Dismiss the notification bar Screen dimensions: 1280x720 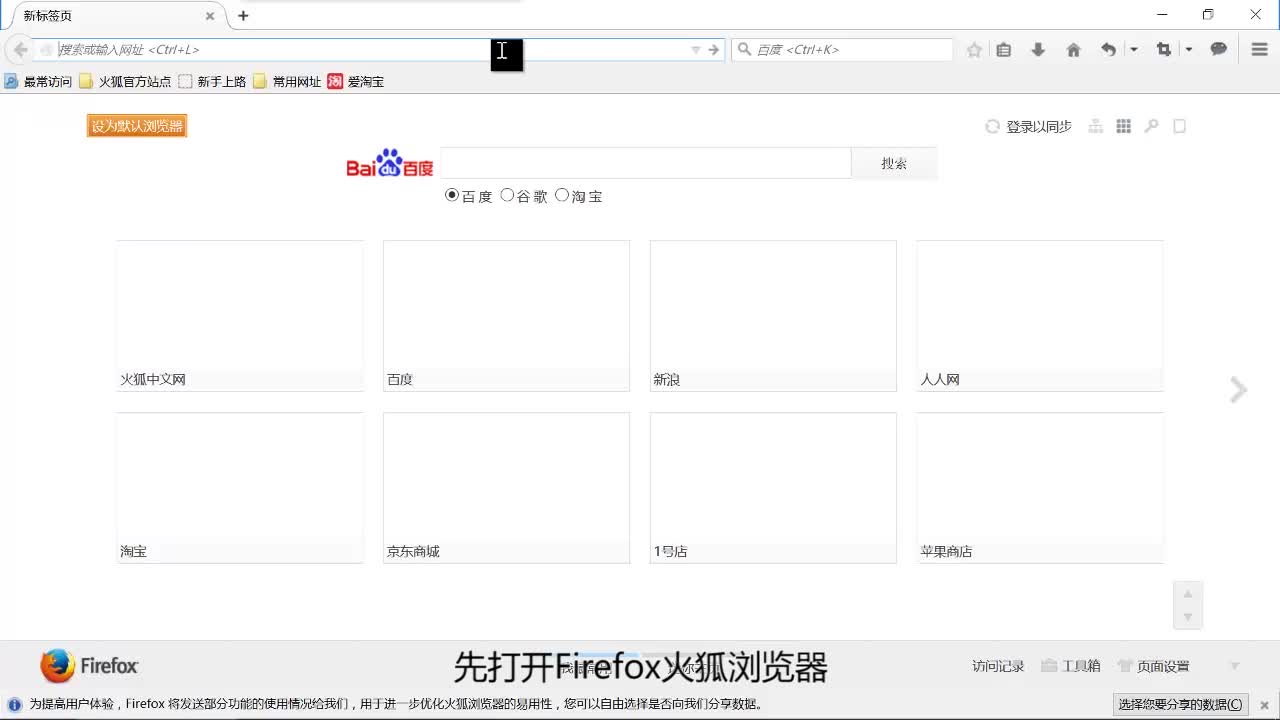click(1264, 705)
